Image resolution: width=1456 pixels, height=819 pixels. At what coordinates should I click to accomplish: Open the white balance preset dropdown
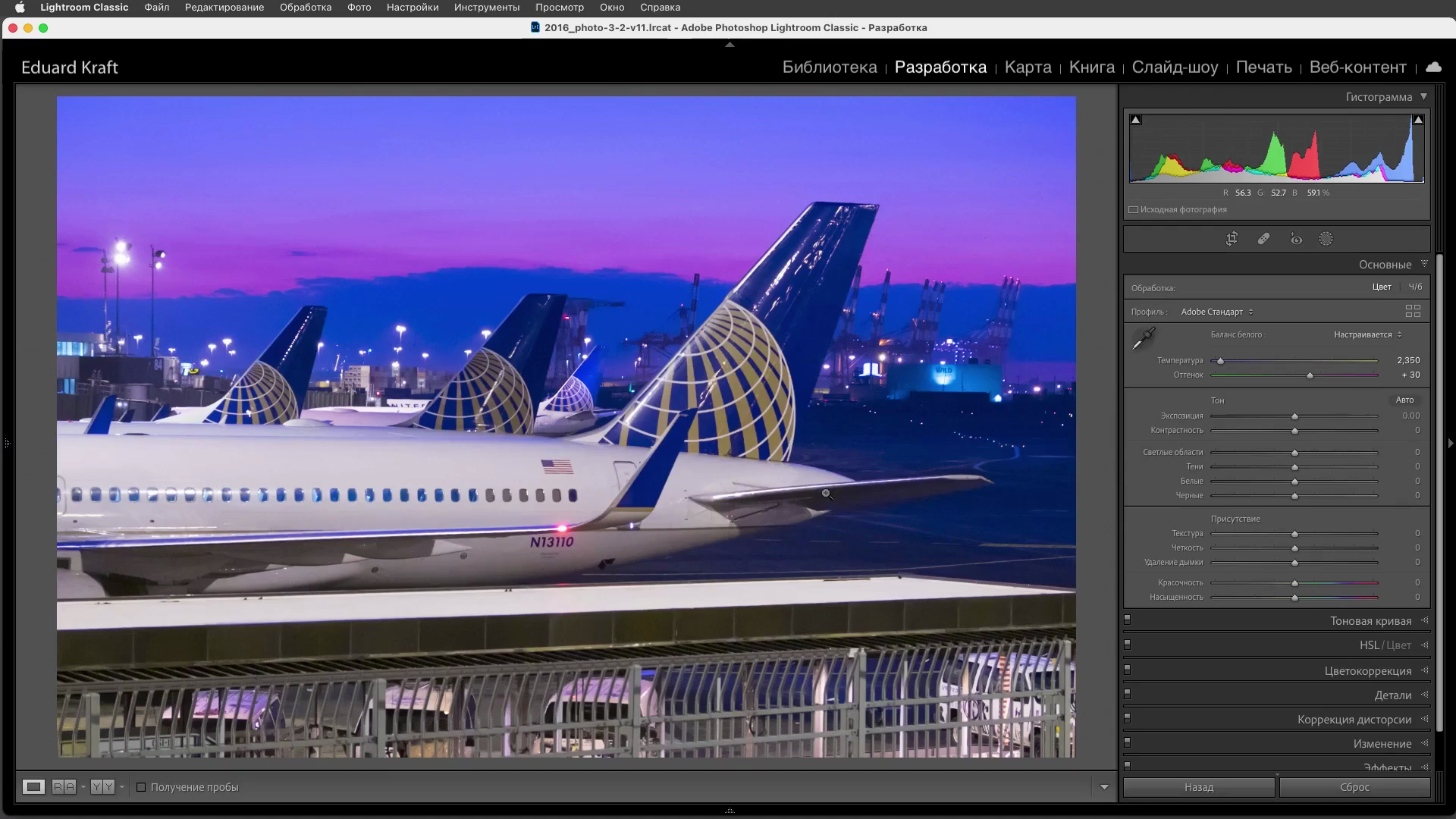tap(1368, 334)
